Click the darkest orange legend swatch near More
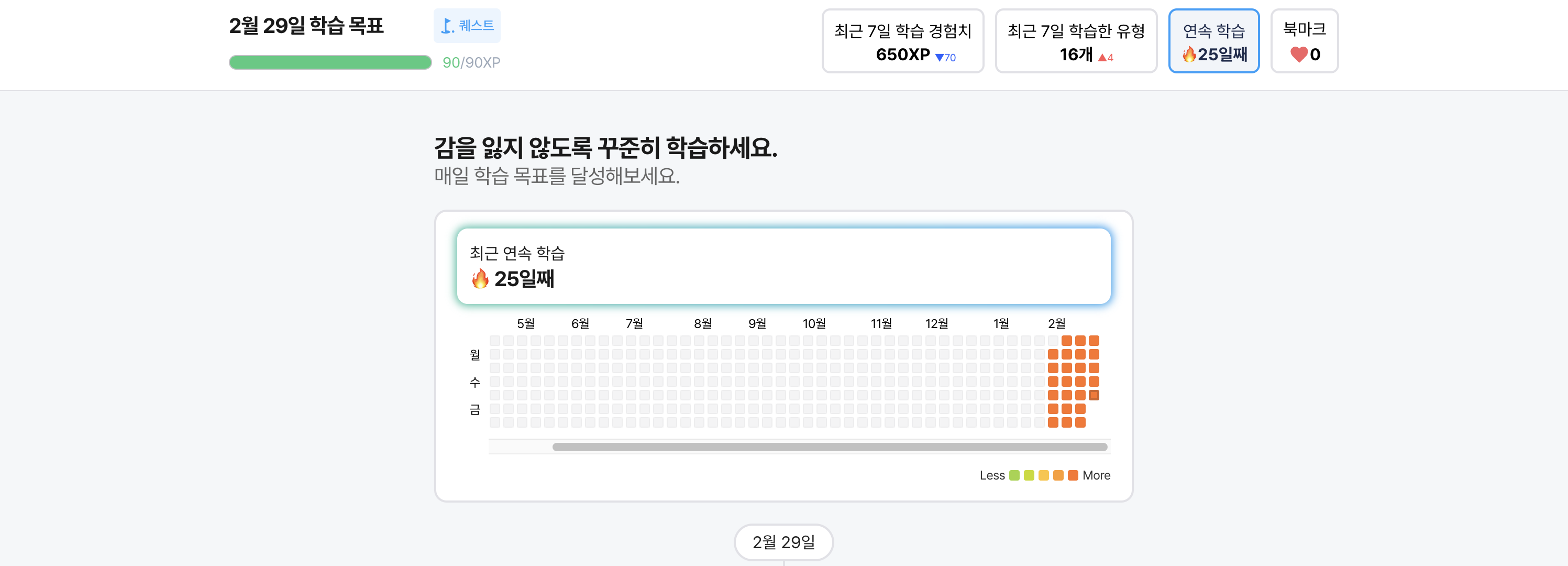The width and height of the screenshot is (1568, 566). pos(1073,475)
